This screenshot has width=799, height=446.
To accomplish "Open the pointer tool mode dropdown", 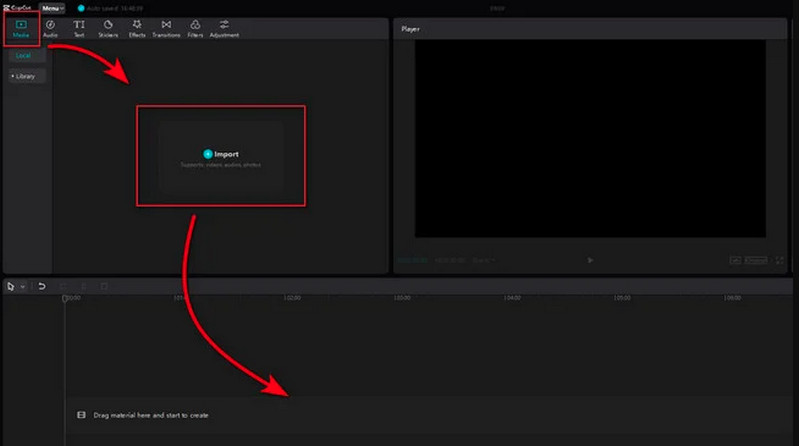I will point(22,287).
